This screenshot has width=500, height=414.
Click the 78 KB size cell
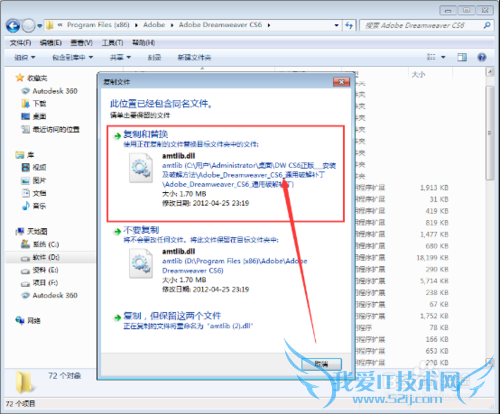pos(439,328)
